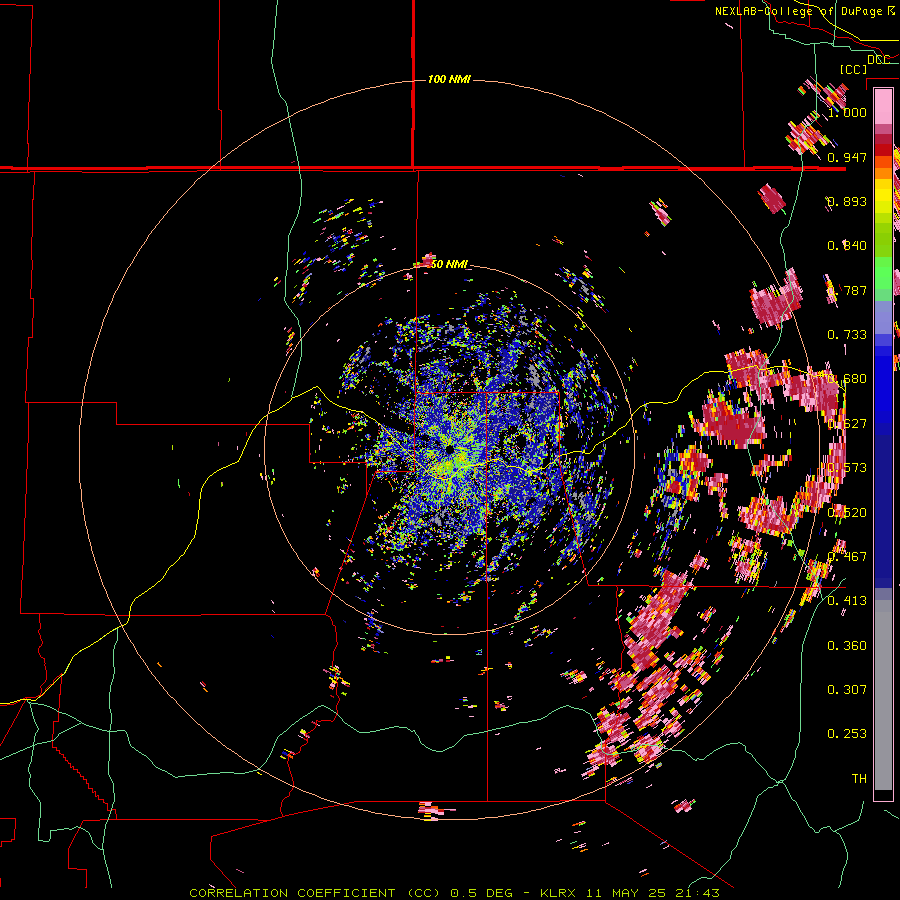
Task: Select the 0.840 scale value
Action: (x=847, y=246)
